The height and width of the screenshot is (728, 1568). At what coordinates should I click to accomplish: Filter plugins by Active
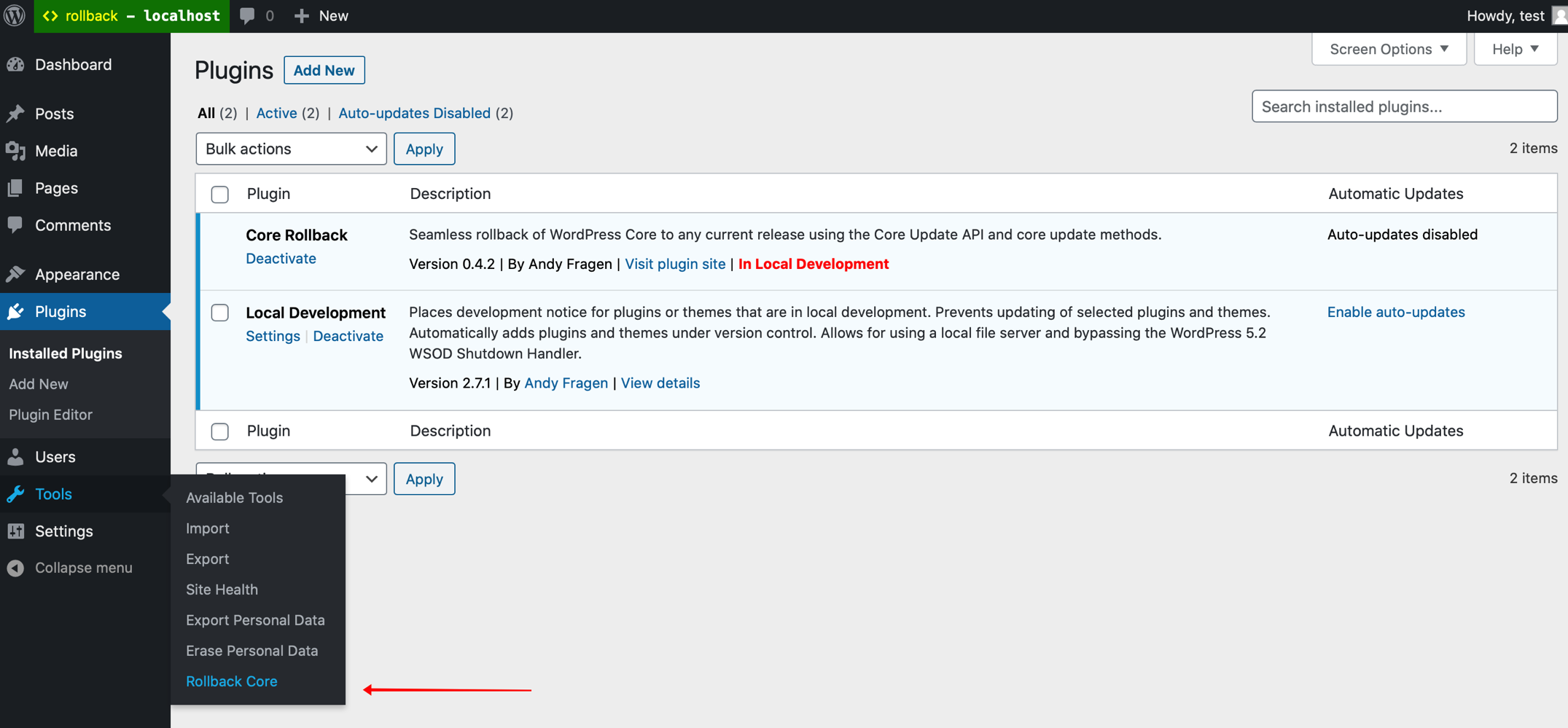click(x=276, y=113)
